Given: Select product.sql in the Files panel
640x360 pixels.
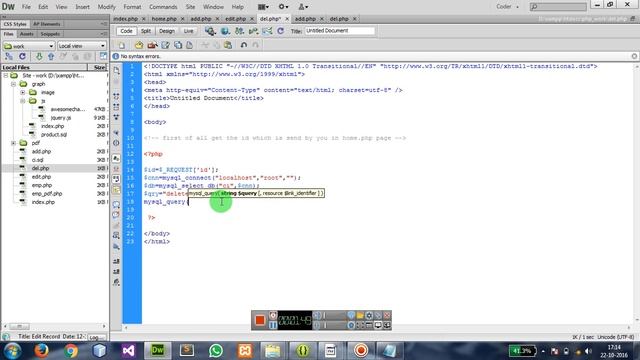Looking at the screenshot, I should [x=53, y=134].
